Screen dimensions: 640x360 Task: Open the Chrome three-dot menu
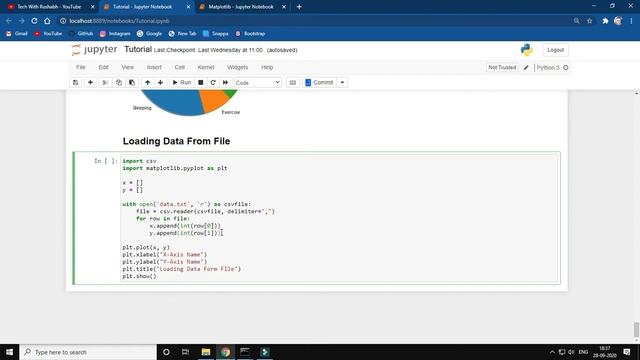631,21
